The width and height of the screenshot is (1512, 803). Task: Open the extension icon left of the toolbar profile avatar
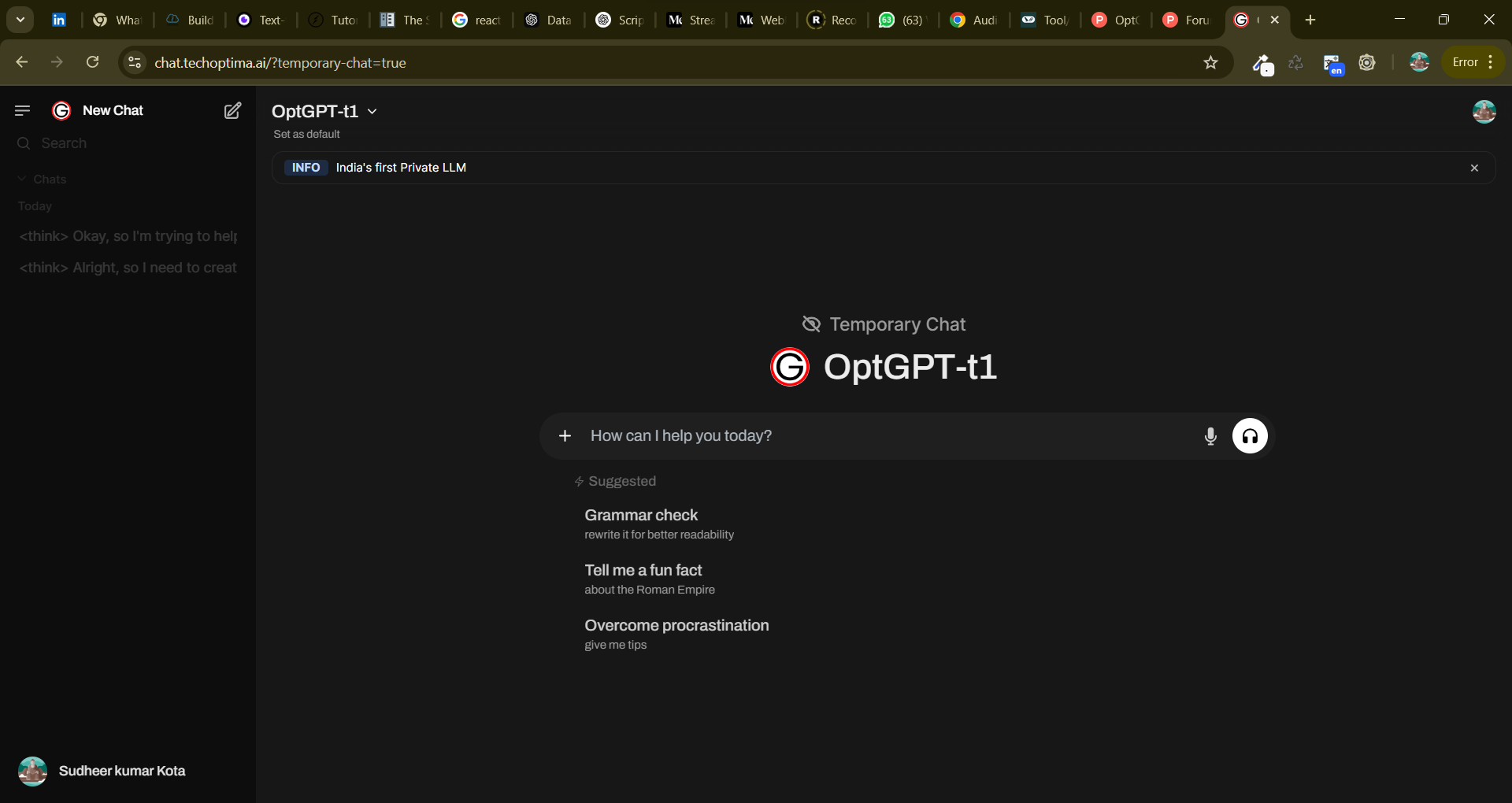click(x=1367, y=62)
